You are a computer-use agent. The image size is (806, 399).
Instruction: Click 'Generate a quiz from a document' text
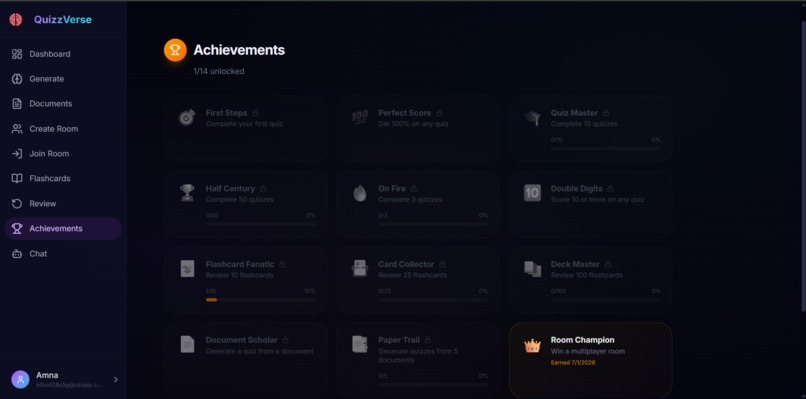point(260,351)
